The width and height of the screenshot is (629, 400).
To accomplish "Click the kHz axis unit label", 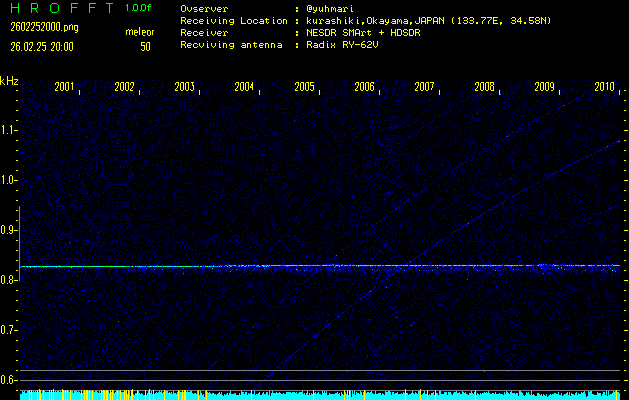I will click(9, 80).
